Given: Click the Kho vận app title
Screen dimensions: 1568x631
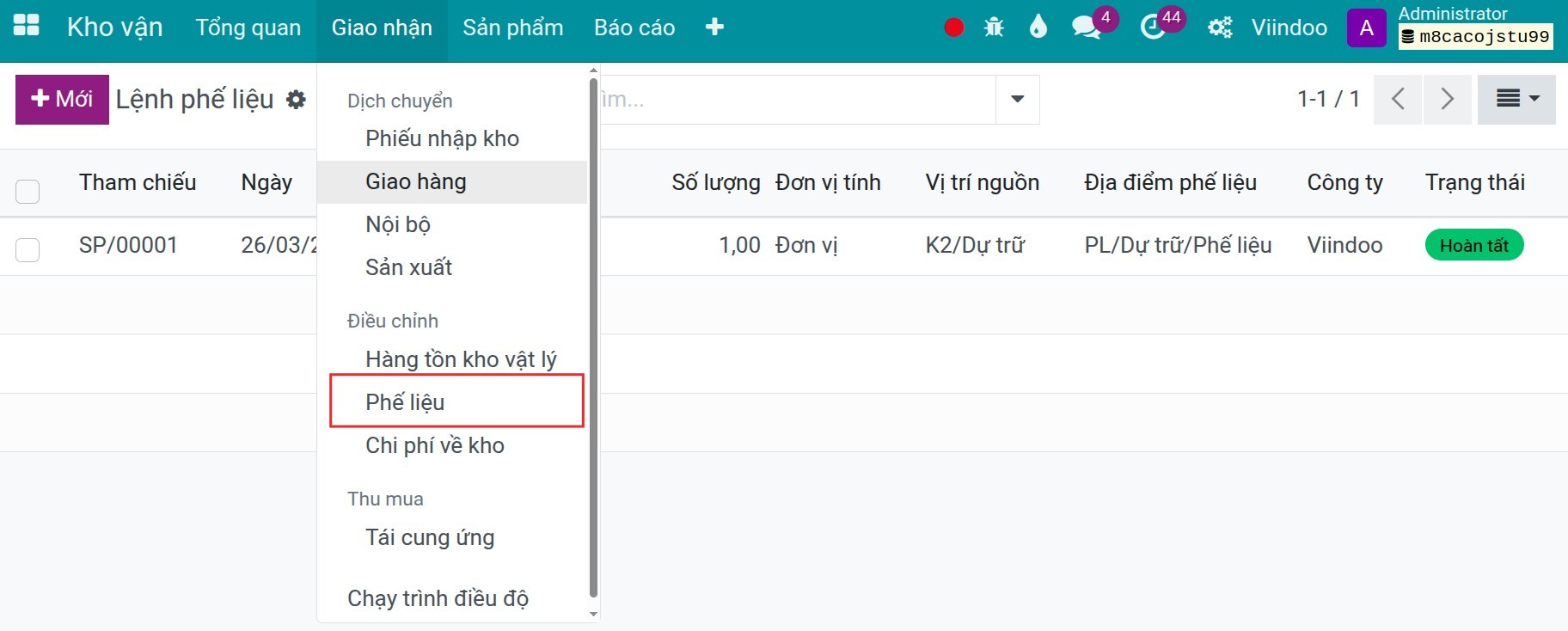Looking at the screenshot, I should (x=115, y=28).
